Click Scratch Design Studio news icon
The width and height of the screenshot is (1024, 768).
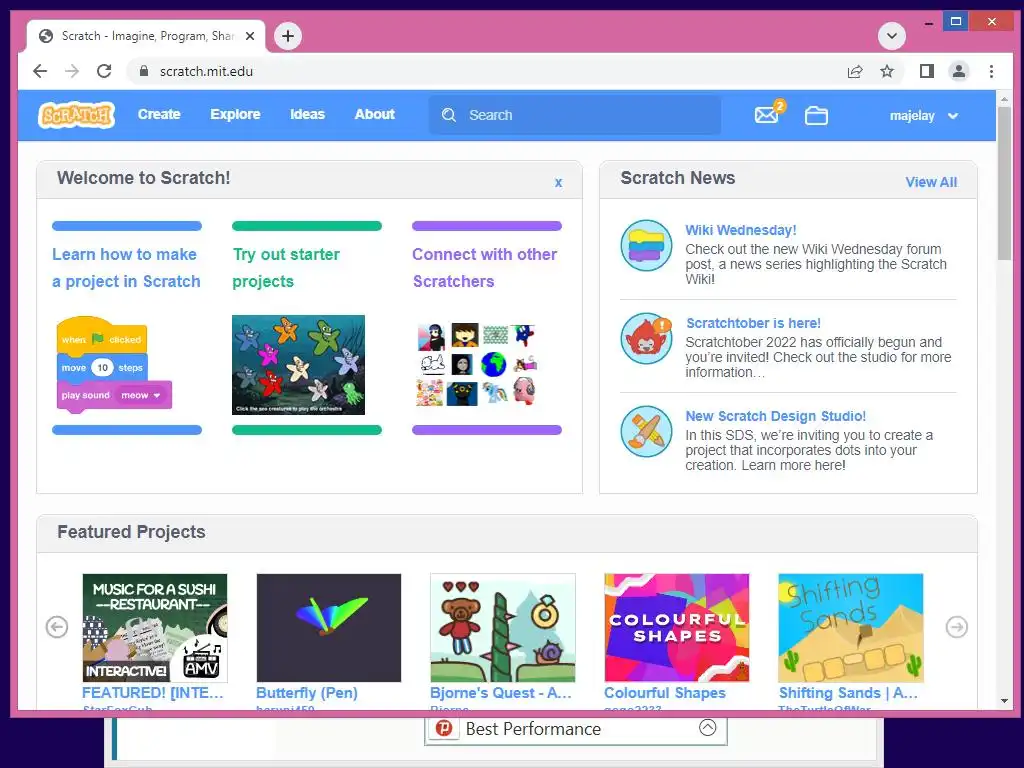(x=646, y=432)
